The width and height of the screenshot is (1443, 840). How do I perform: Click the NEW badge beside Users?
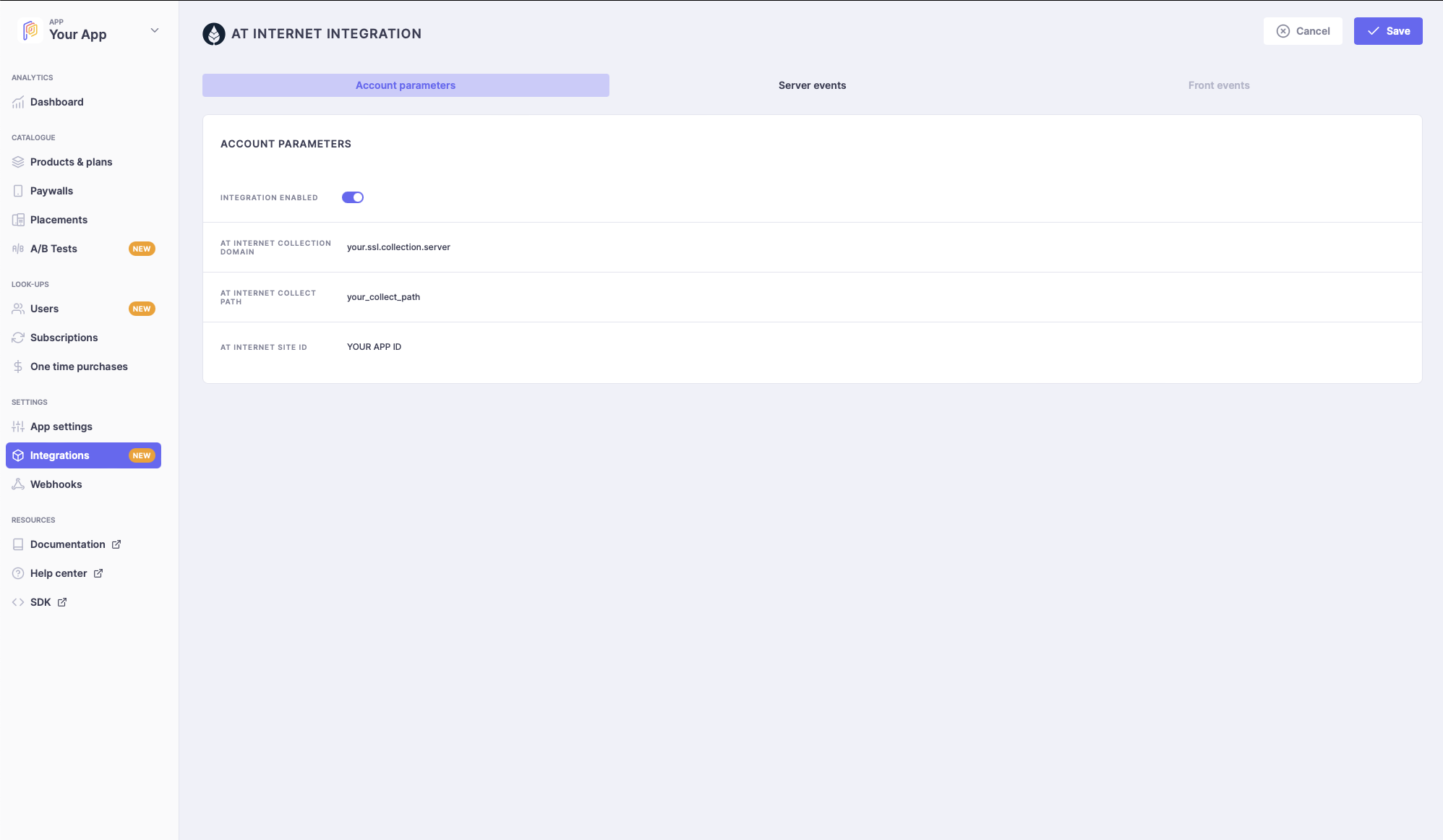click(x=142, y=309)
